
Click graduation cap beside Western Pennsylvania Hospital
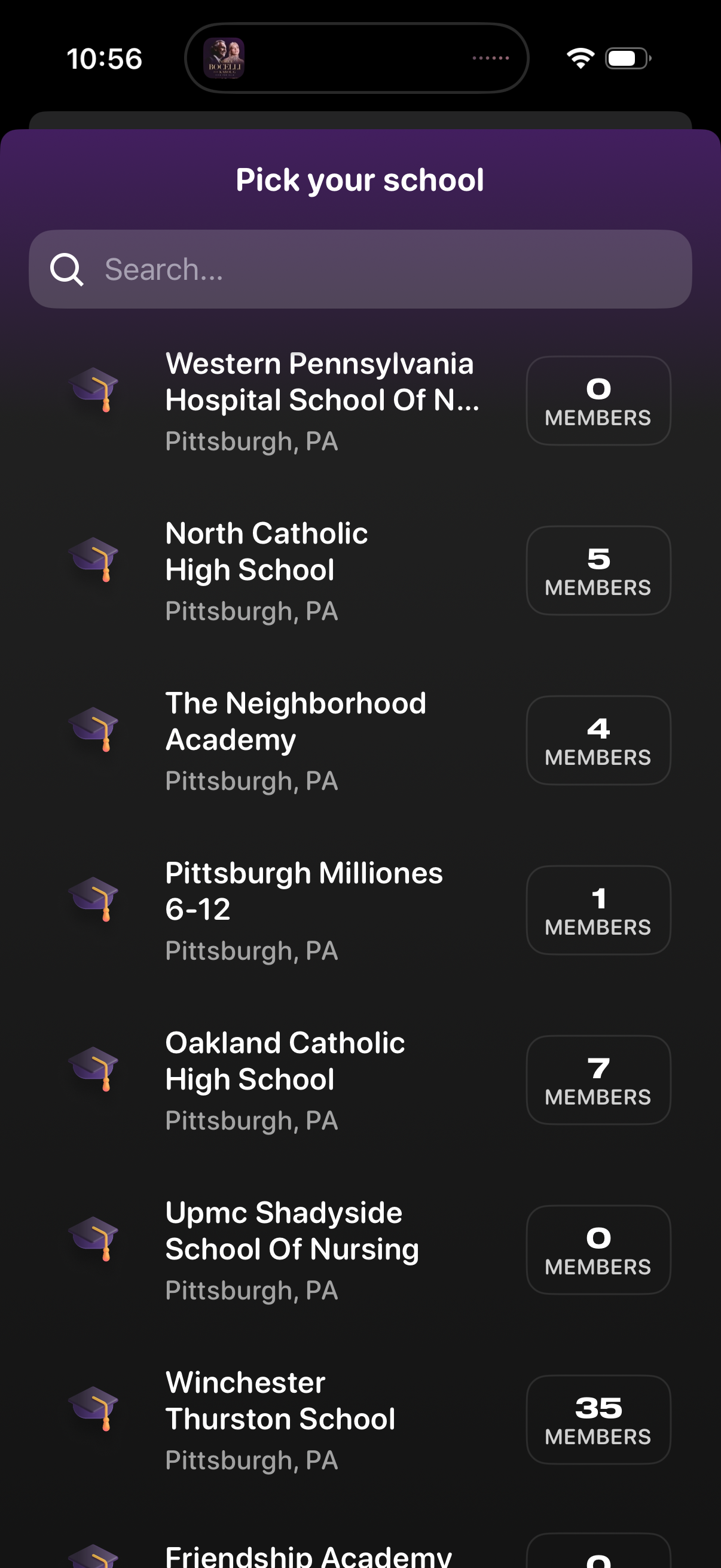(94, 389)
